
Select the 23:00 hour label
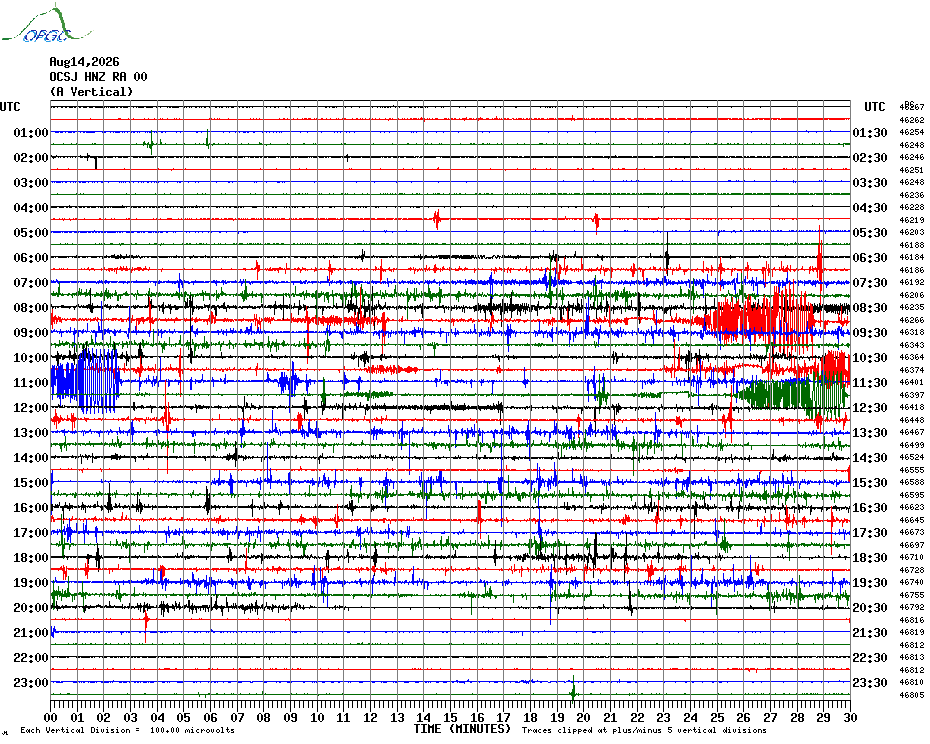tap(31, 683)
